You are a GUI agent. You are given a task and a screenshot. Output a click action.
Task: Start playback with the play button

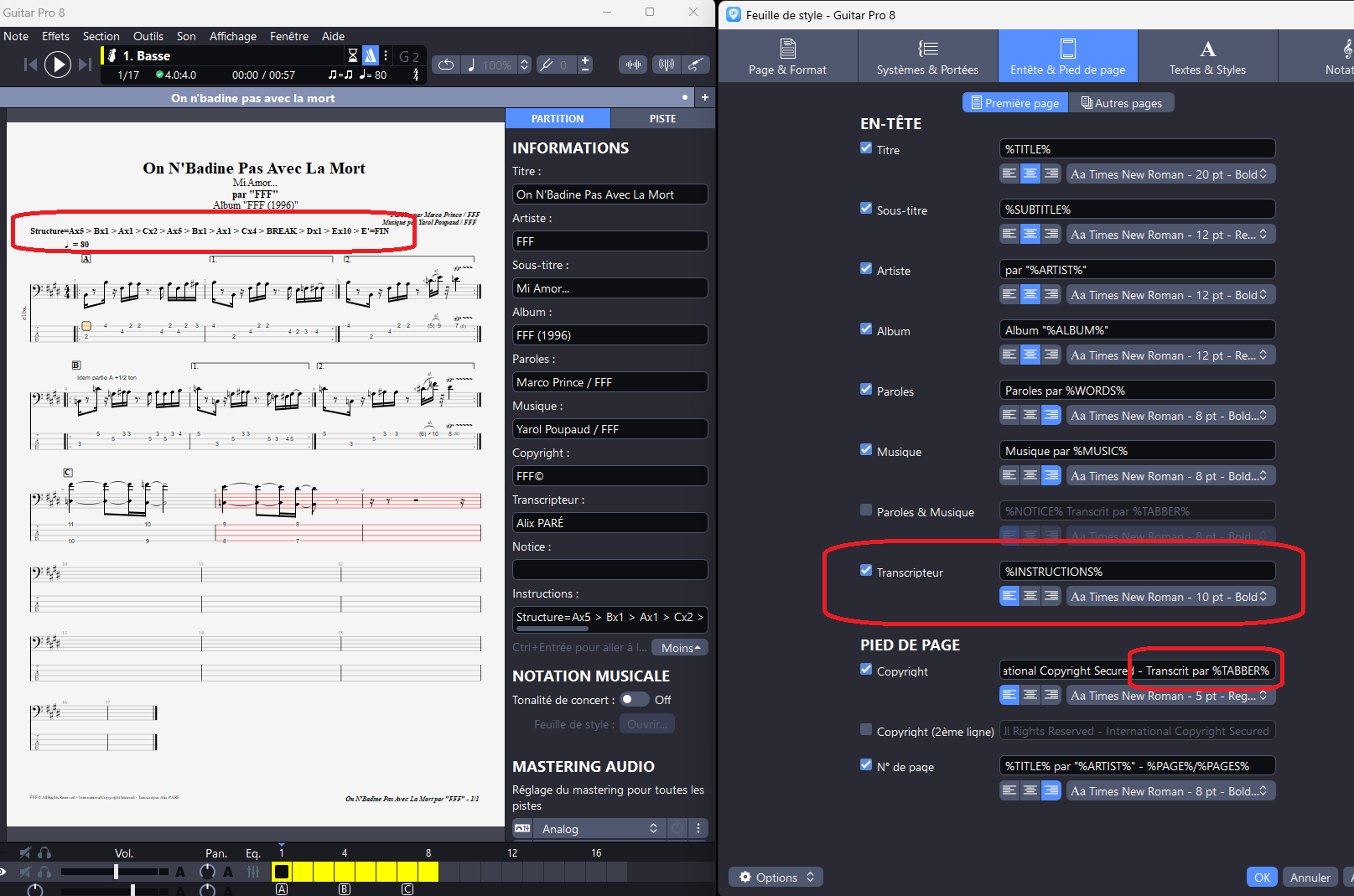[x=57, y=65]
